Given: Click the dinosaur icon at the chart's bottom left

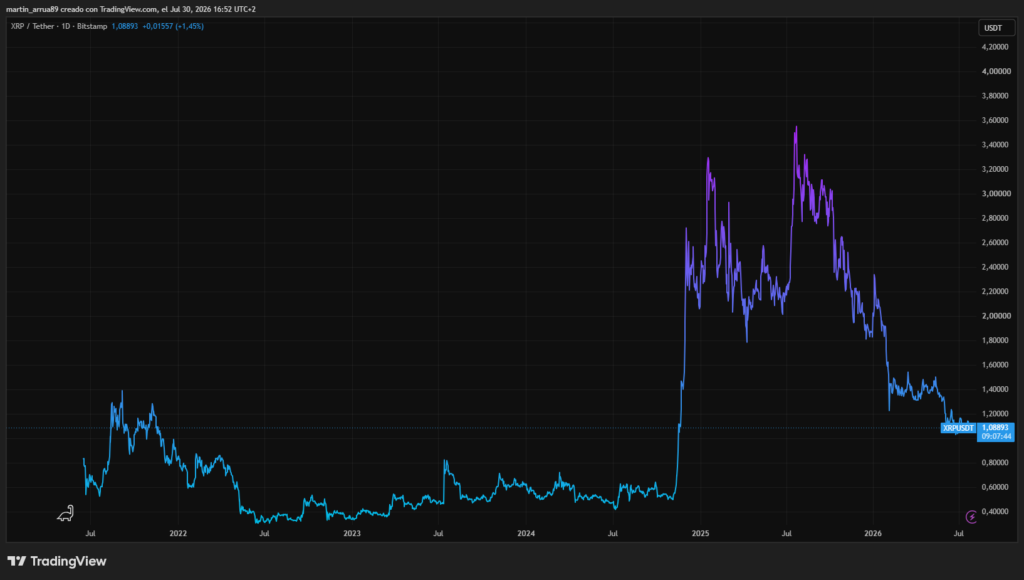Looking at the screenshot, I should tap(65, 513).
